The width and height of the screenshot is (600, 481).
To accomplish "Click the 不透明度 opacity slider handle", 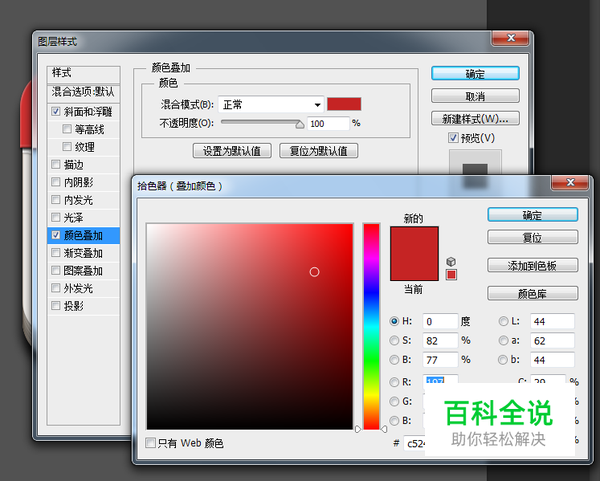I will [300, 124].
